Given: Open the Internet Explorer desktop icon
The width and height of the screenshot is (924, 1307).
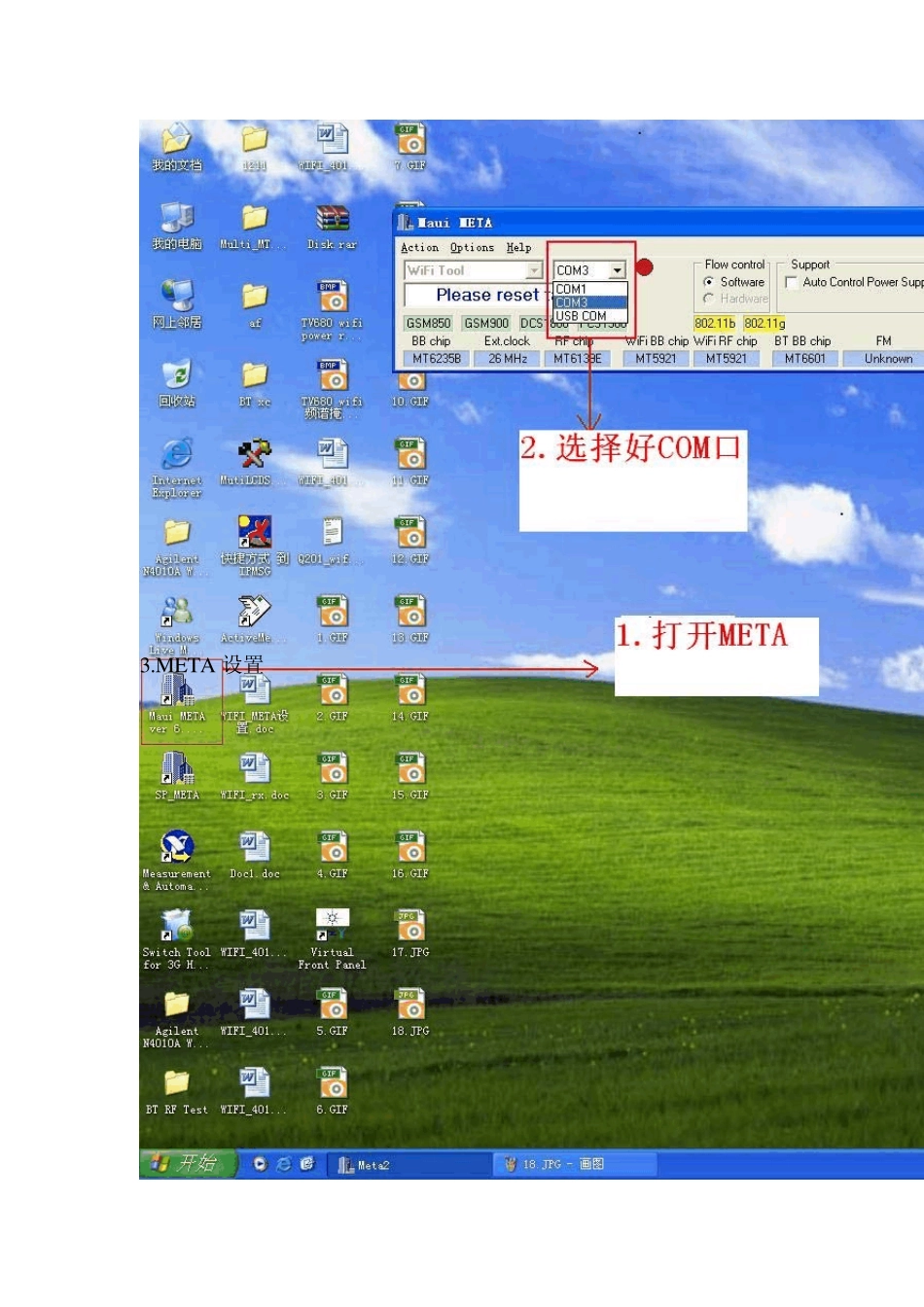Looking at the screenshot, I should click(177, 469).
